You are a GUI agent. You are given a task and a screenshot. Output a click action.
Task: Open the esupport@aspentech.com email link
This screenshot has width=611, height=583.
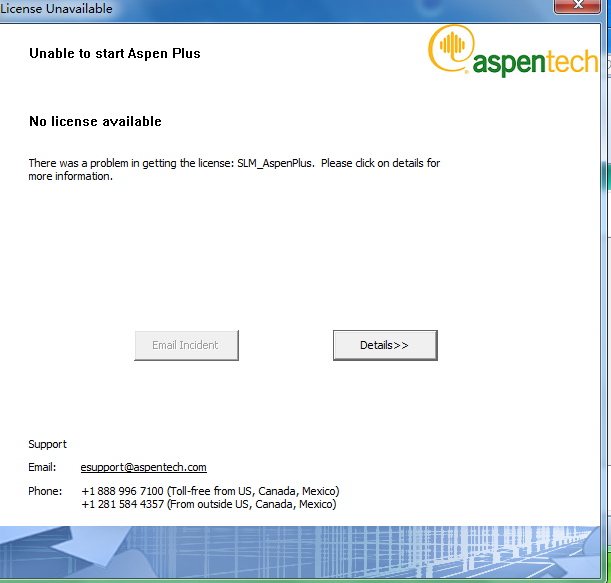tap(143, 467)
